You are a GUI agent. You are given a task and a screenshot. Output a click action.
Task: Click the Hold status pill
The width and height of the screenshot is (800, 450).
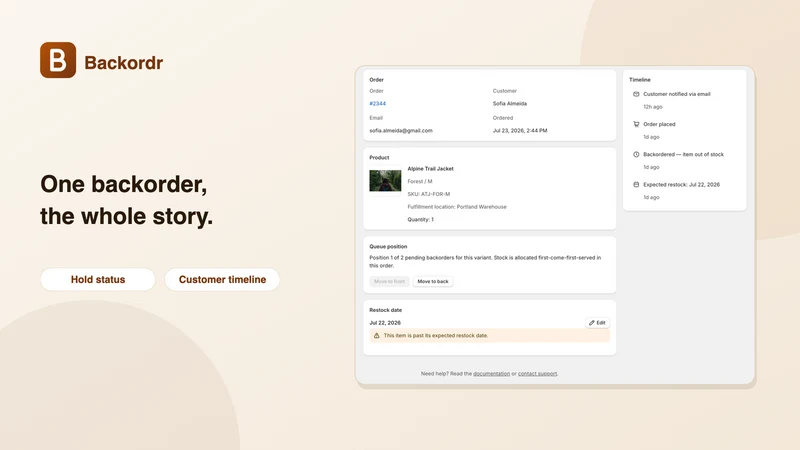[98, 280]
